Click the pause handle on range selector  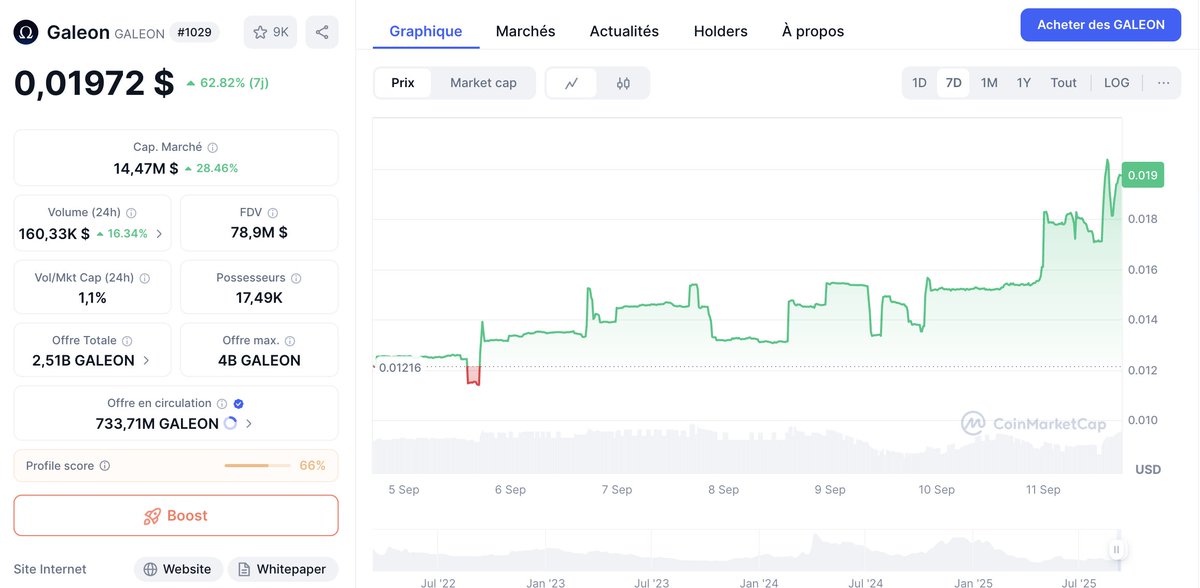[x=1116, y=549]
